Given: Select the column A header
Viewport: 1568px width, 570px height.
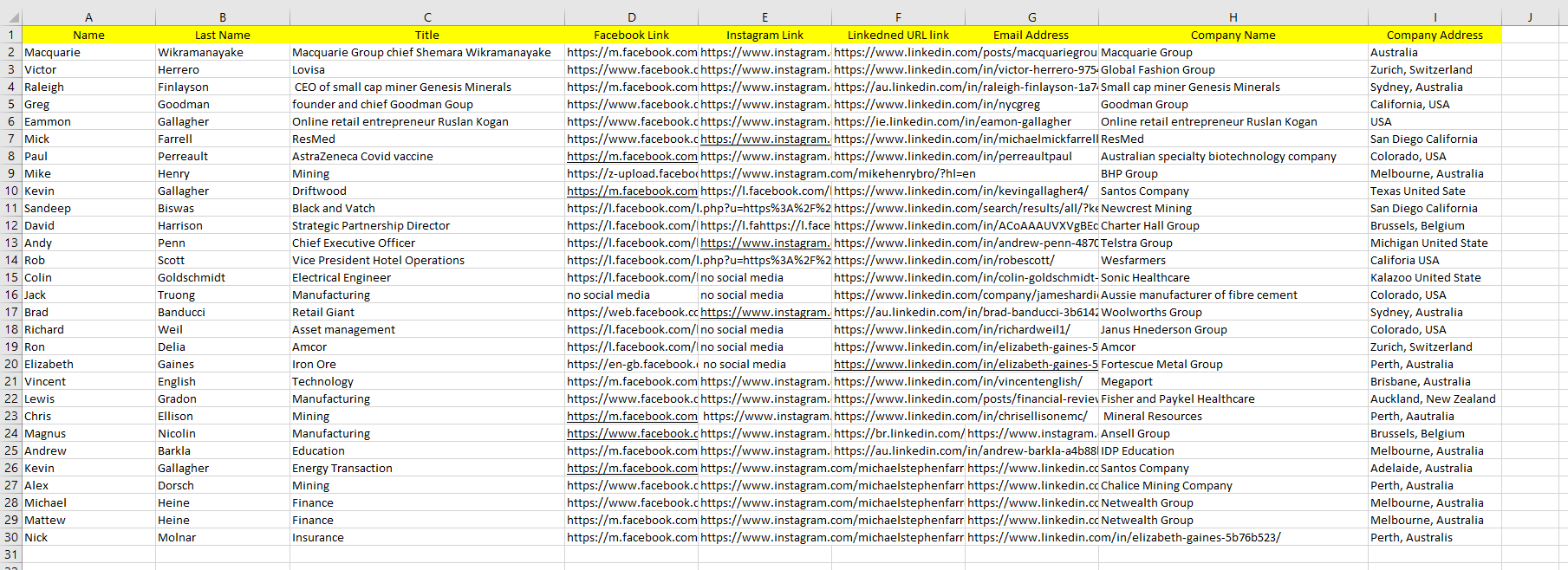Looking at the screenshot, I should coord(88,17).
